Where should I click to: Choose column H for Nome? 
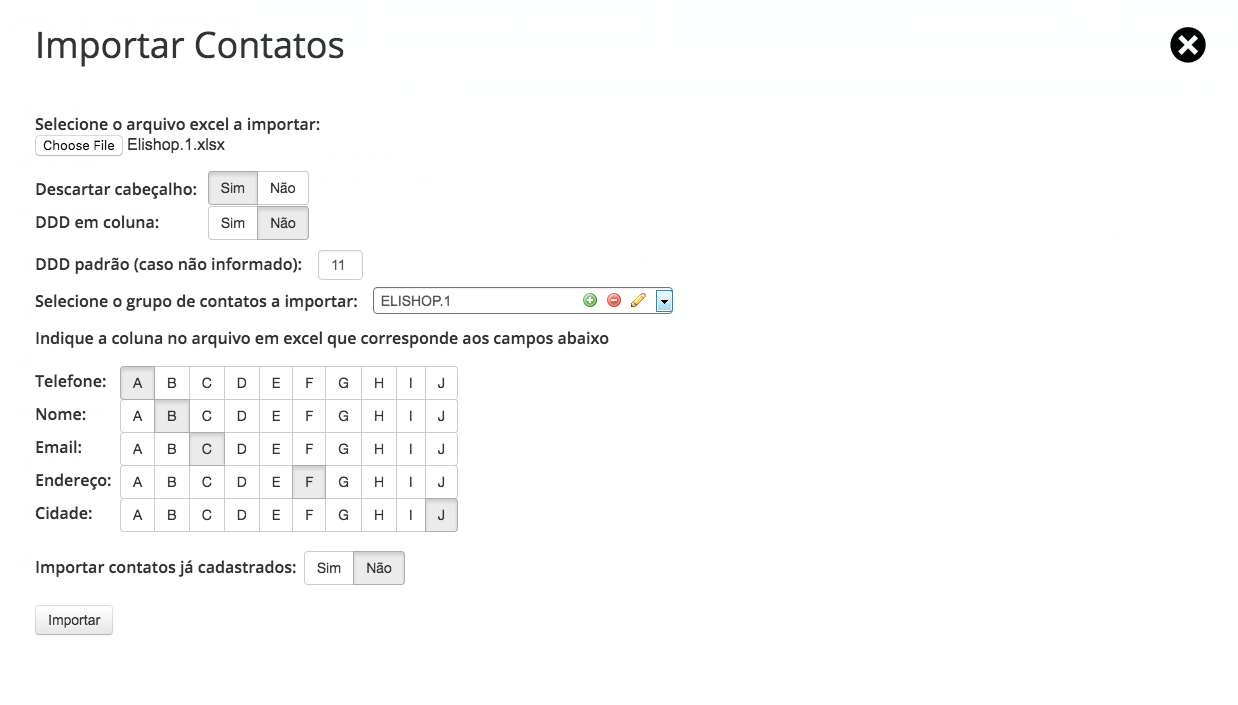pyautogui.click(x=379, y=416)
